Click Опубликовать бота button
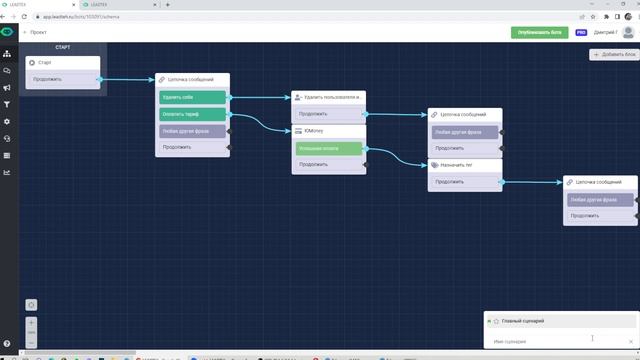640x360 pixels. pos(539,32)
